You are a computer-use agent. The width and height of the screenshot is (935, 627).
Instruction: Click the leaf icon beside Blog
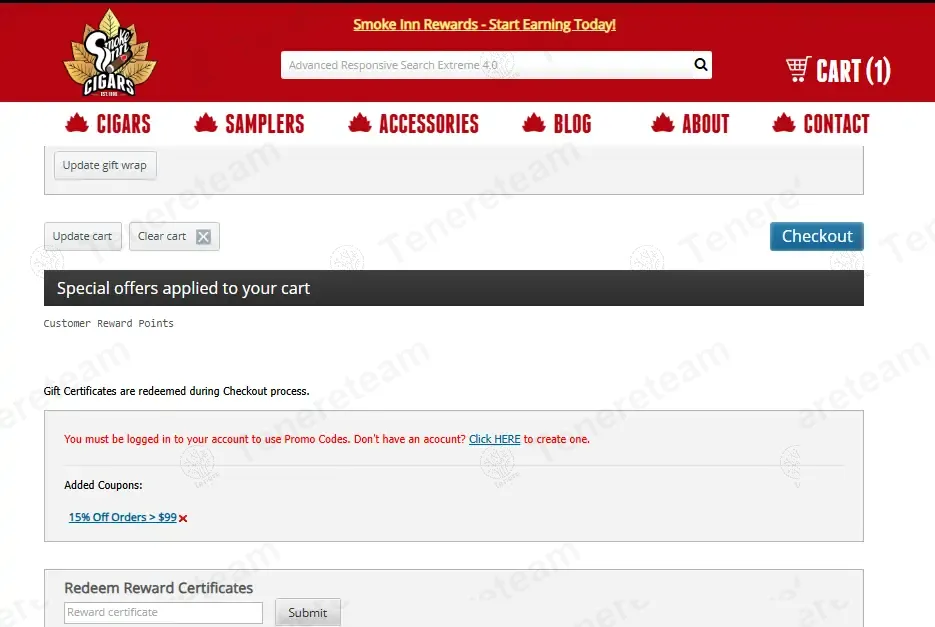(x=534, y=123)
